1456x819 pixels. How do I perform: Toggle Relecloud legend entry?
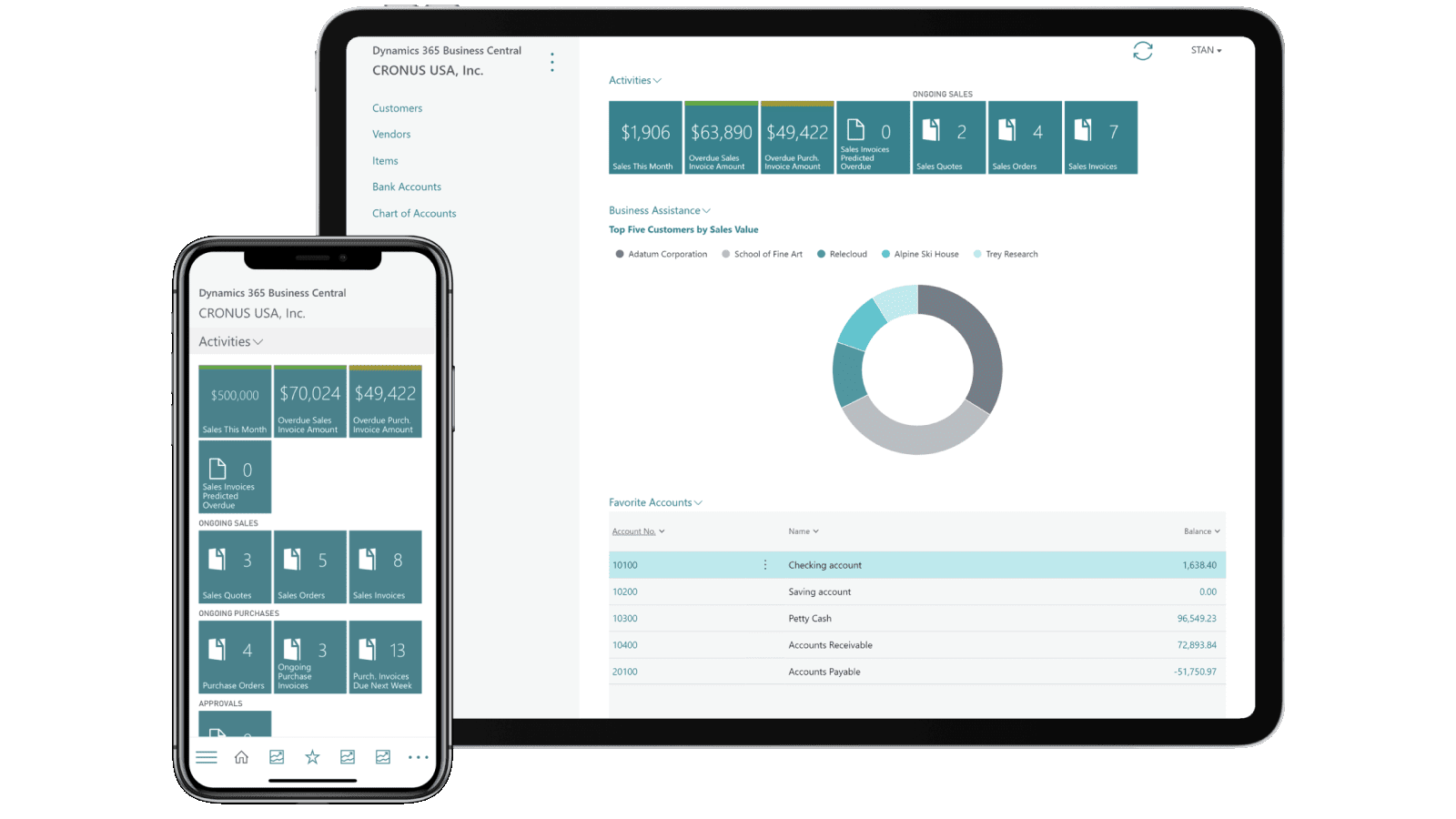(x=842, y=255)
